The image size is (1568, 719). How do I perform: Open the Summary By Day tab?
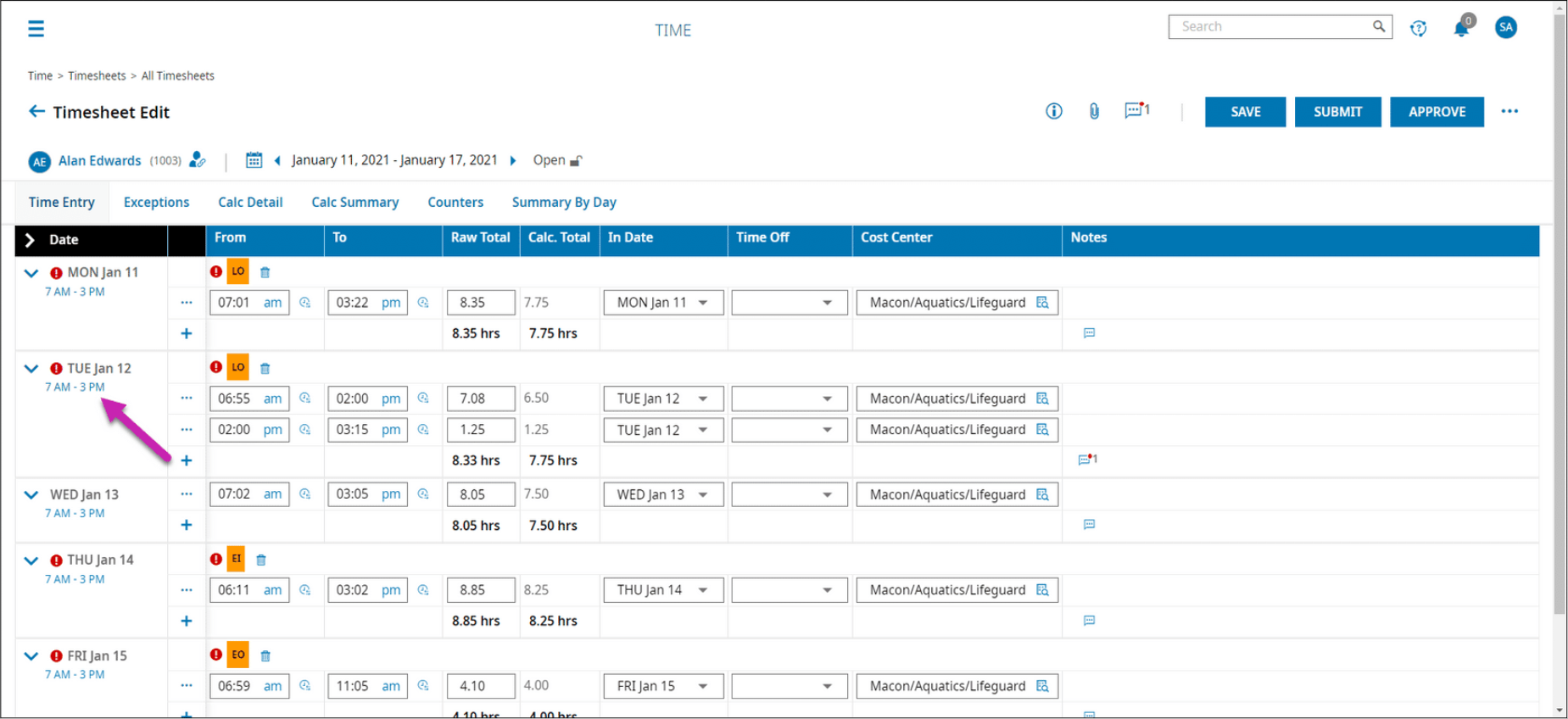[x=564, y=202]
